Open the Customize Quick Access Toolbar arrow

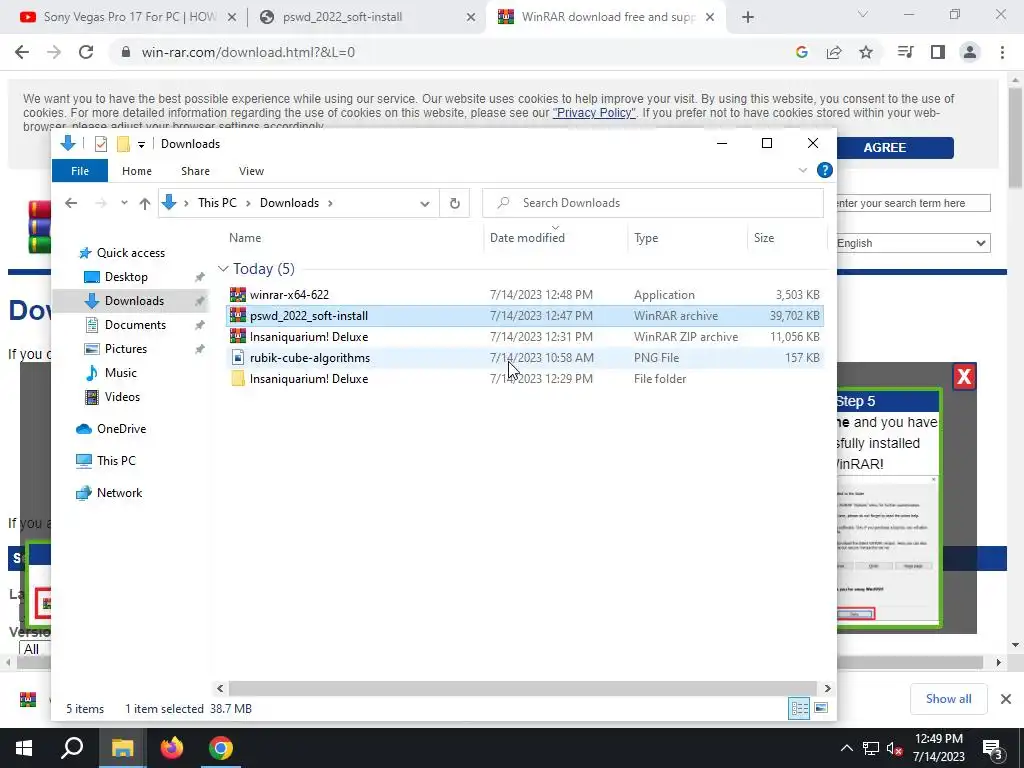click(x=141, y=144)
